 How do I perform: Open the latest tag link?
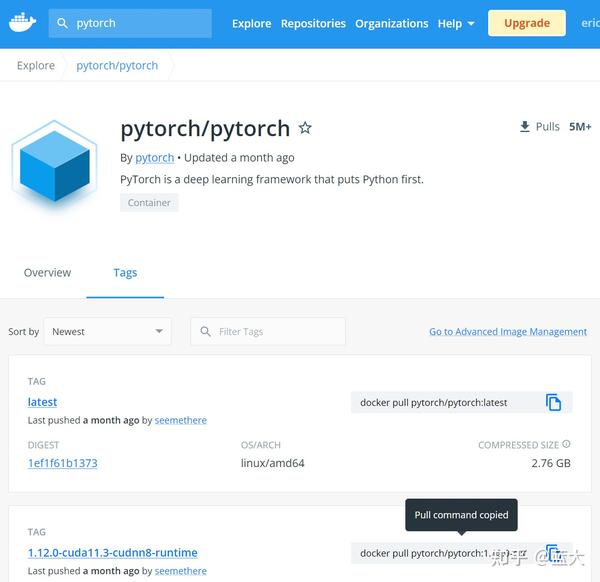click(42, 402)
